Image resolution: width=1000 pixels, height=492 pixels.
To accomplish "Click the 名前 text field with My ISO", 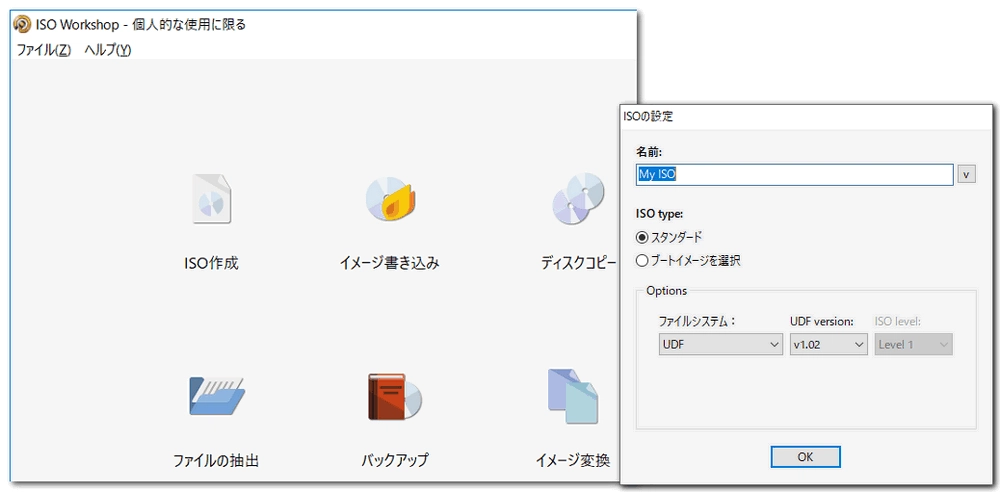I will pyautogui.click(x=794, y=174).
